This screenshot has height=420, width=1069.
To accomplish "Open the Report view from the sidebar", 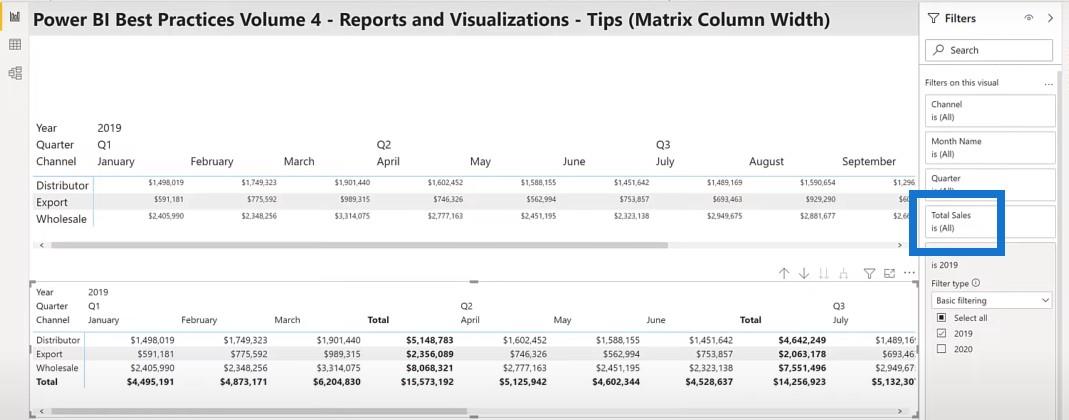I will [15, 16].
